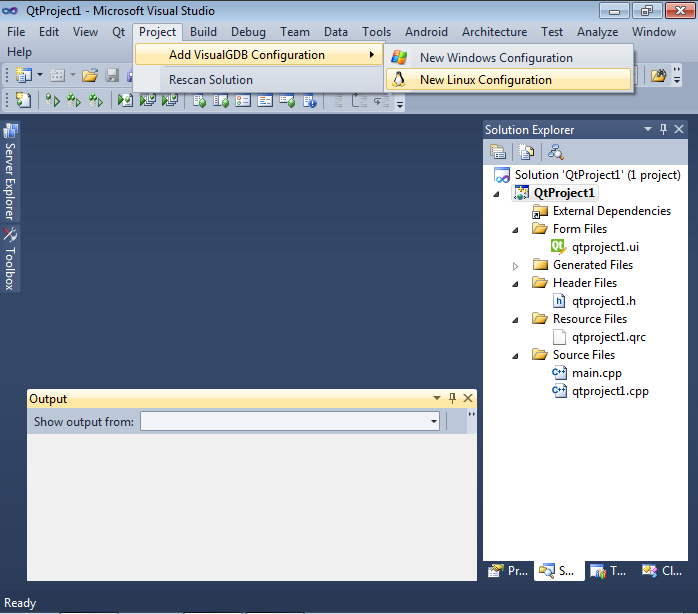698x614 pixels.
Task: Select the Generated Files folder label
Action: click(x=592, y=265)
